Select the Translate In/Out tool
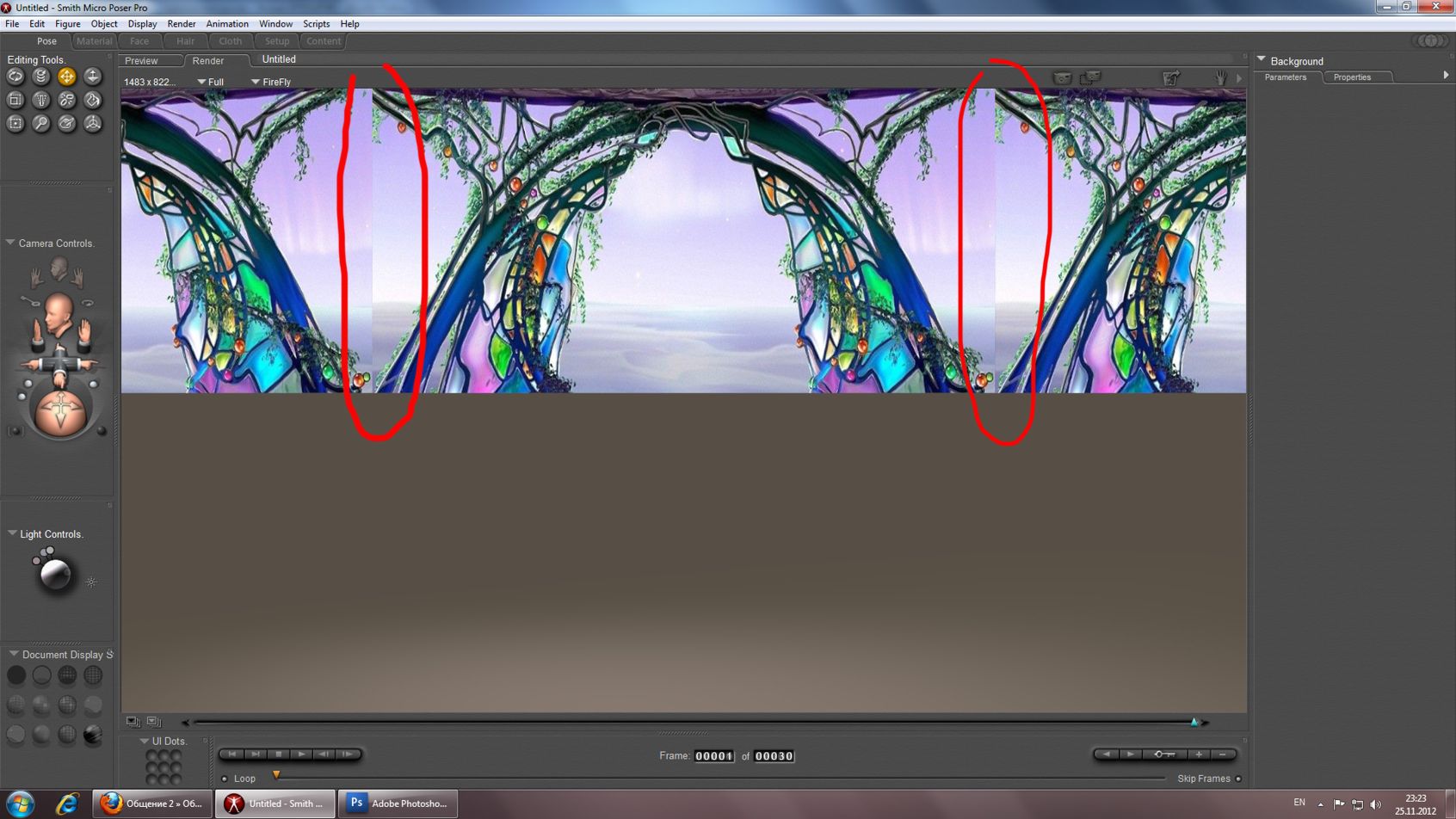 92,77
